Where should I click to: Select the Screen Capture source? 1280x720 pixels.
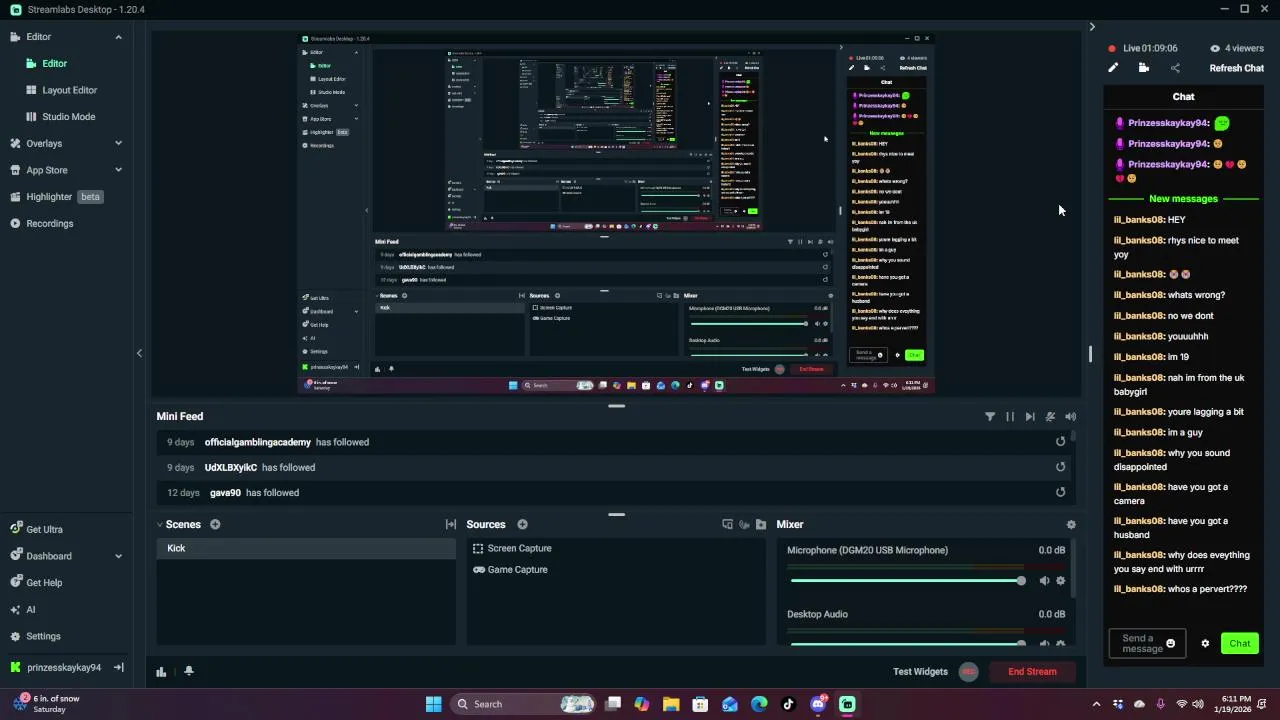[519, 548]
